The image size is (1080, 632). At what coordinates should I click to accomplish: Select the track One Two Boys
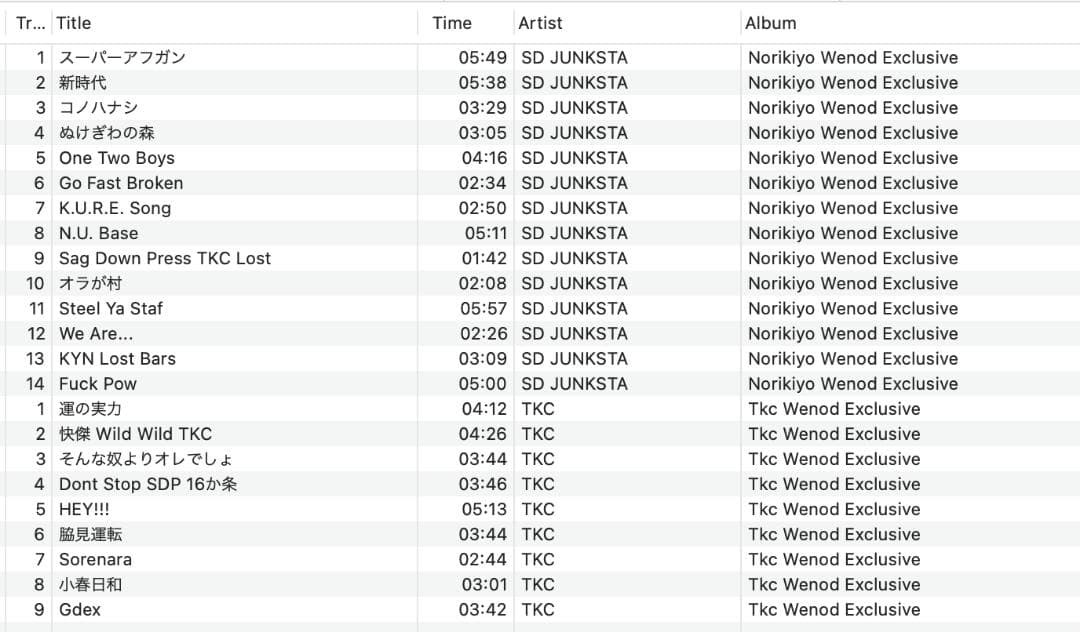pos(116,158)
